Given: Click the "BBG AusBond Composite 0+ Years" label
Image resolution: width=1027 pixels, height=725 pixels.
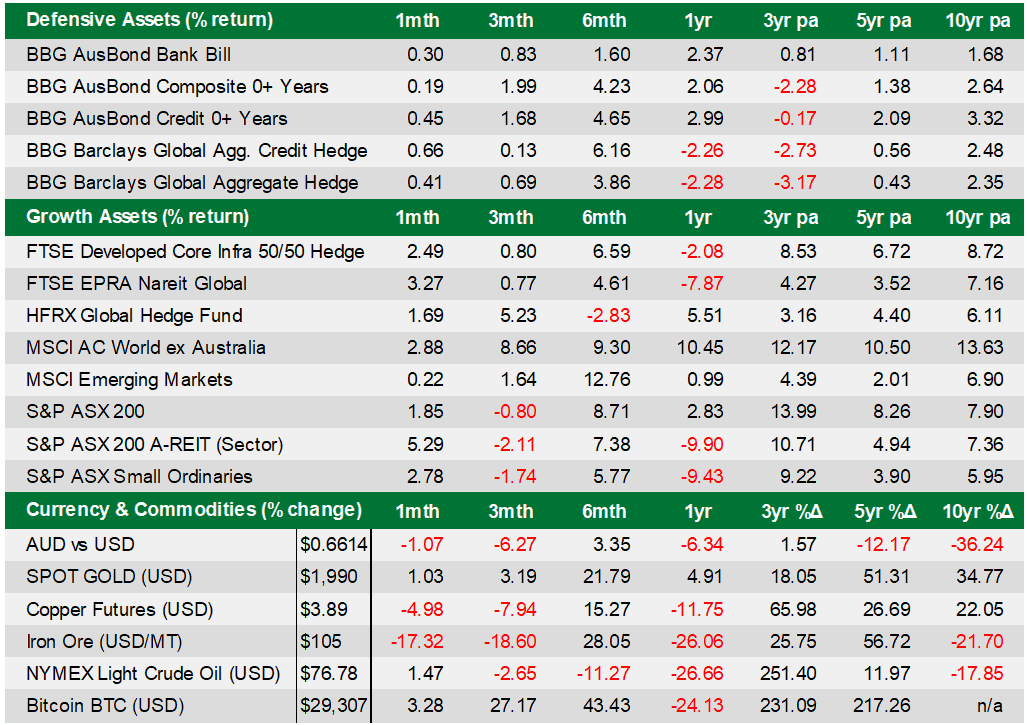Looking at the screenshot, I should 177,86.
